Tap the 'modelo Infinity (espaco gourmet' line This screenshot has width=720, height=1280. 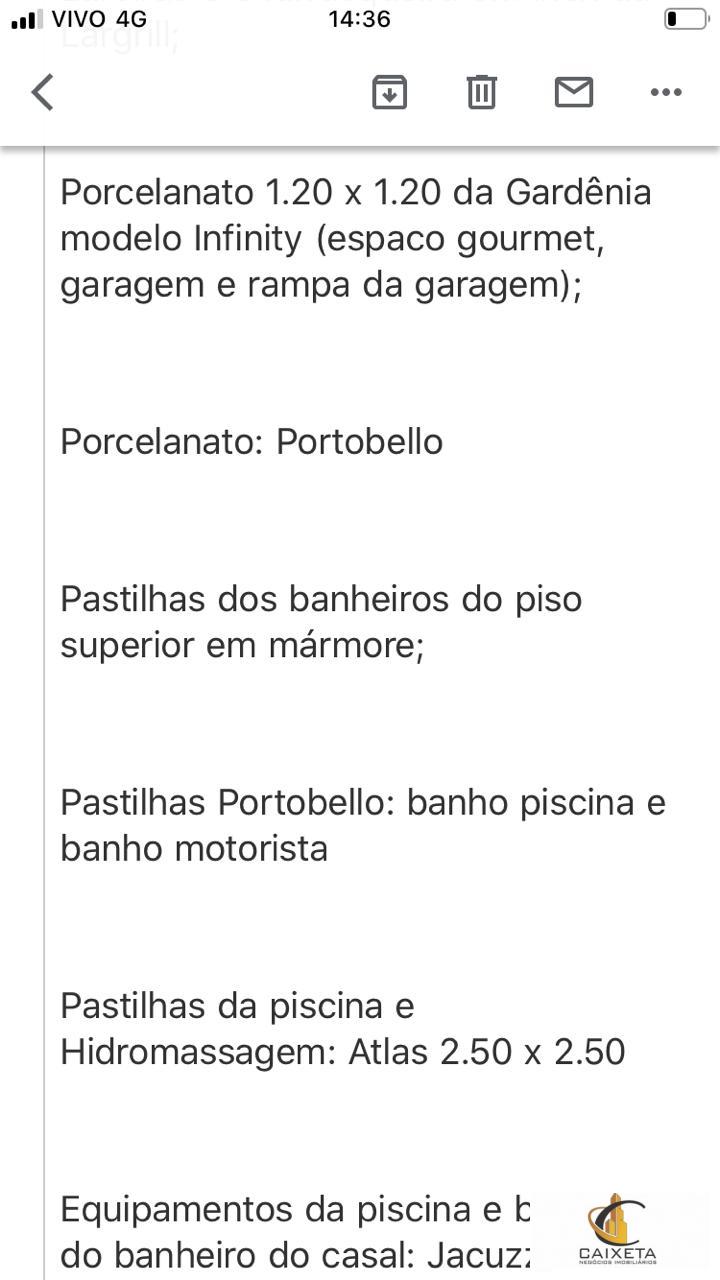(331, 239)
